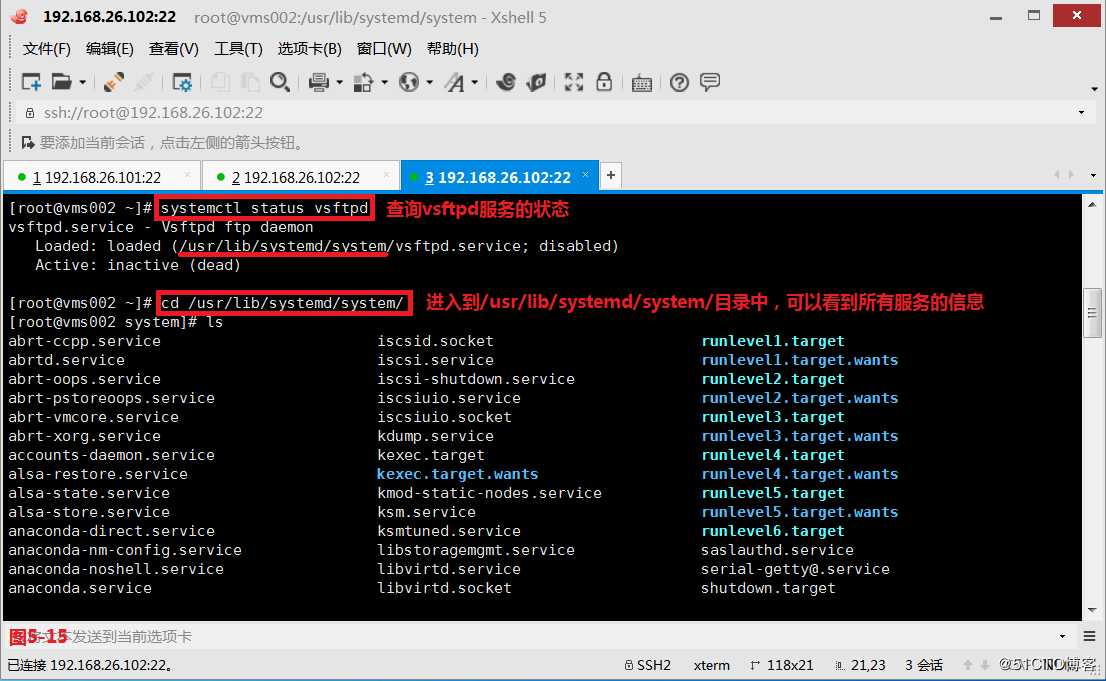Click add-session arrow icon in hint bar
Screen dimensions: 1106x681
tap(28, 143)
